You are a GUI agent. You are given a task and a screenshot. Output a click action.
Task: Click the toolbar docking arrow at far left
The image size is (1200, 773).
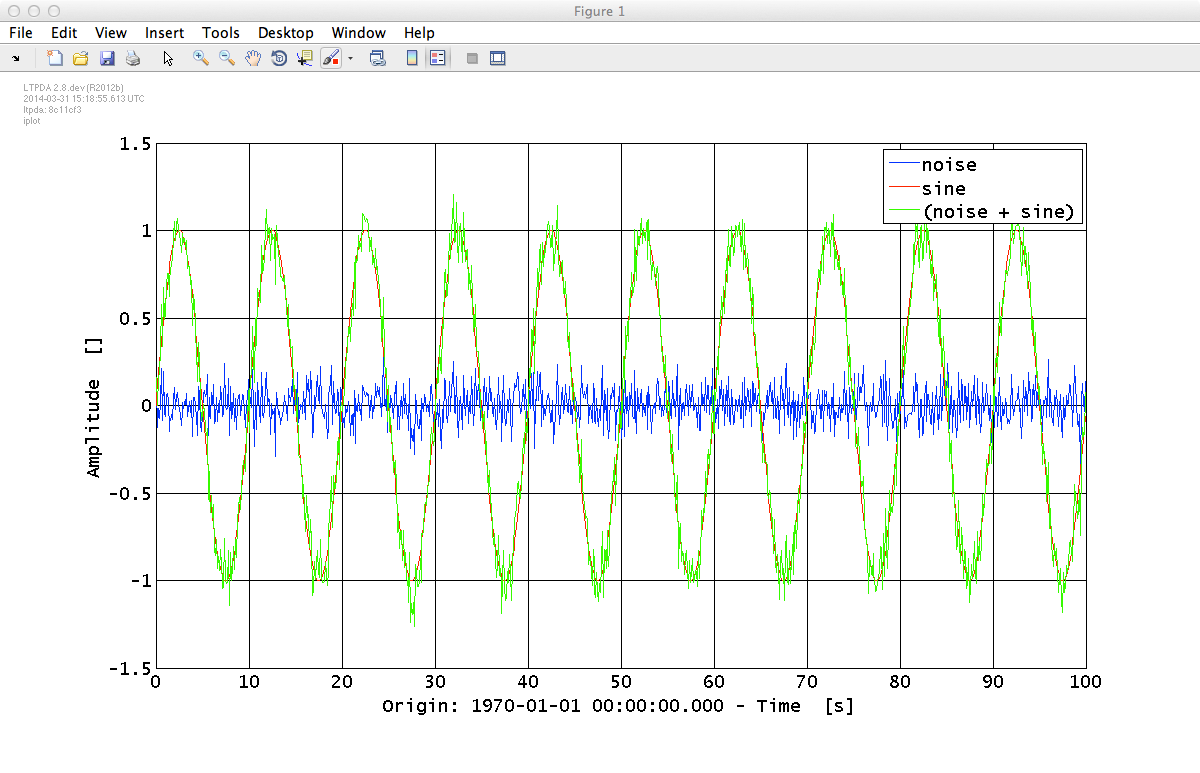[x=16, y=58]
